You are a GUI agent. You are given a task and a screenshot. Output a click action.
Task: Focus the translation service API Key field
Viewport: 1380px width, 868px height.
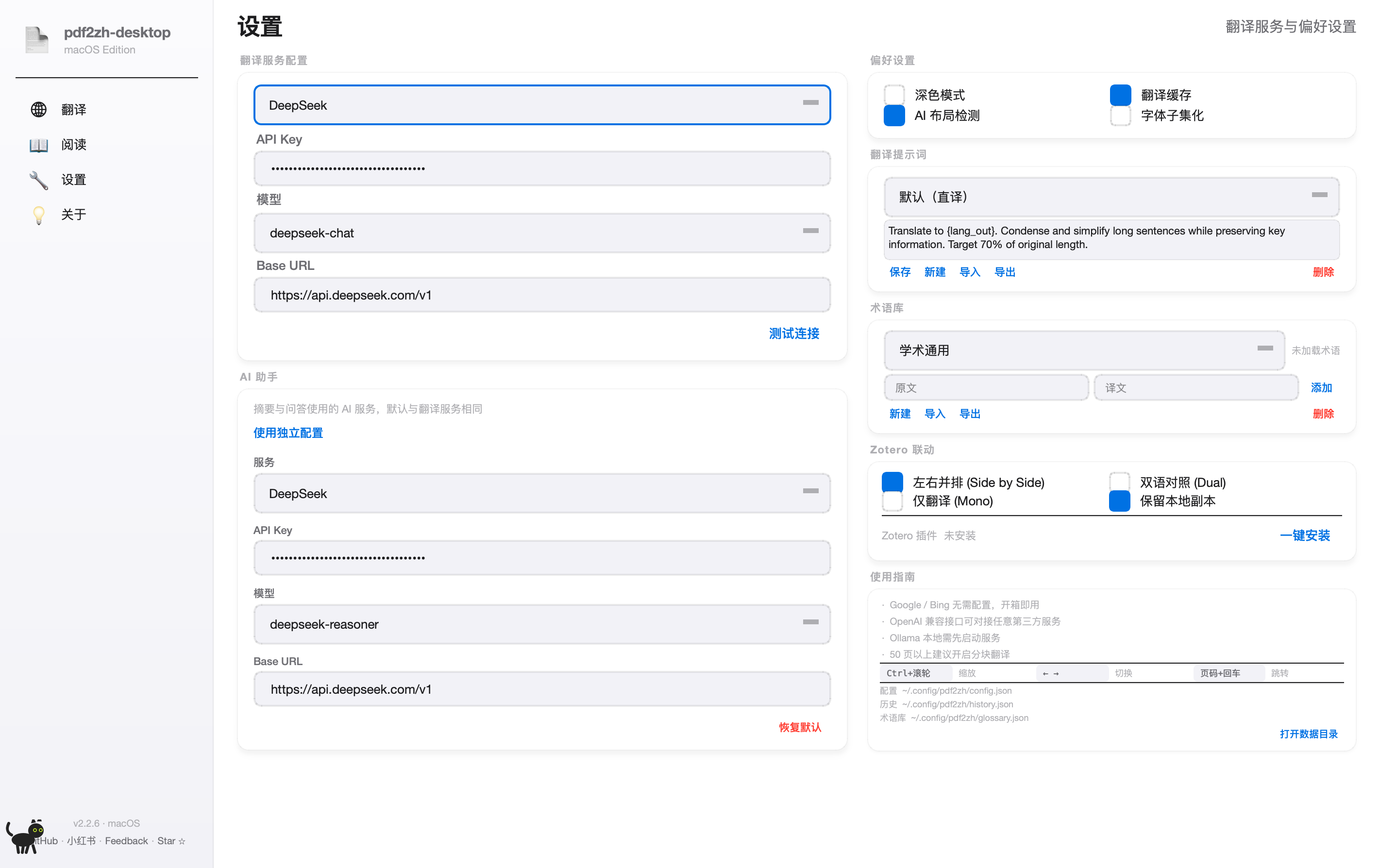542,168
